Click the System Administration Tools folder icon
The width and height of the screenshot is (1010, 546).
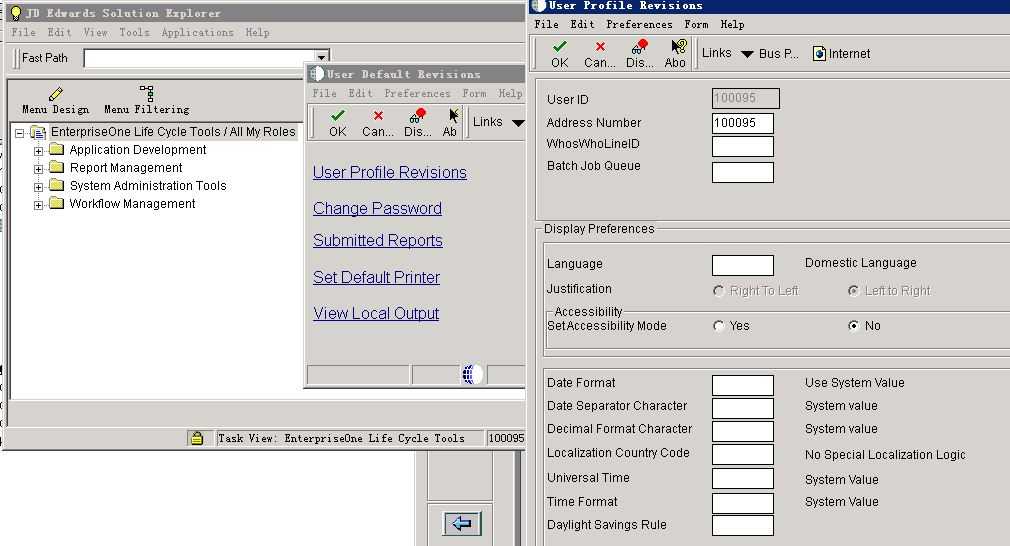(57, 185)
